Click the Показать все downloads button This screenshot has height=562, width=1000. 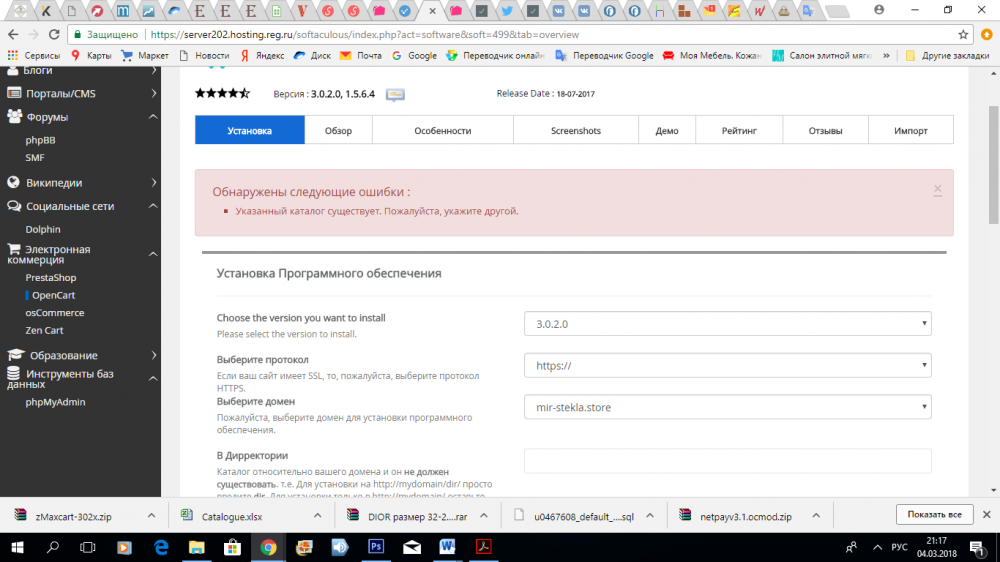tap(934, 514)
